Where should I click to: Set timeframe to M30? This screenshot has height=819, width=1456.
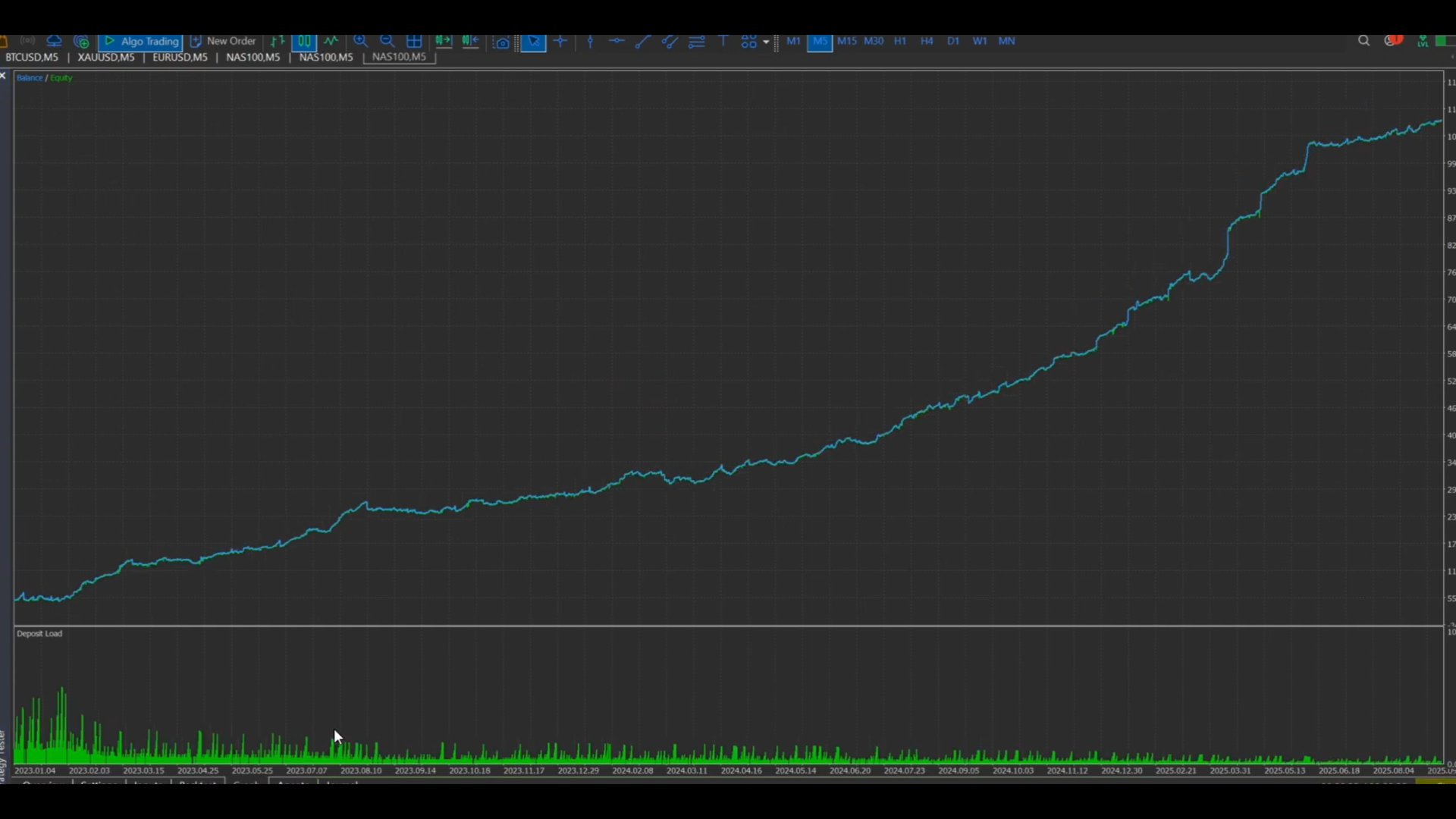tap(874, 41)
